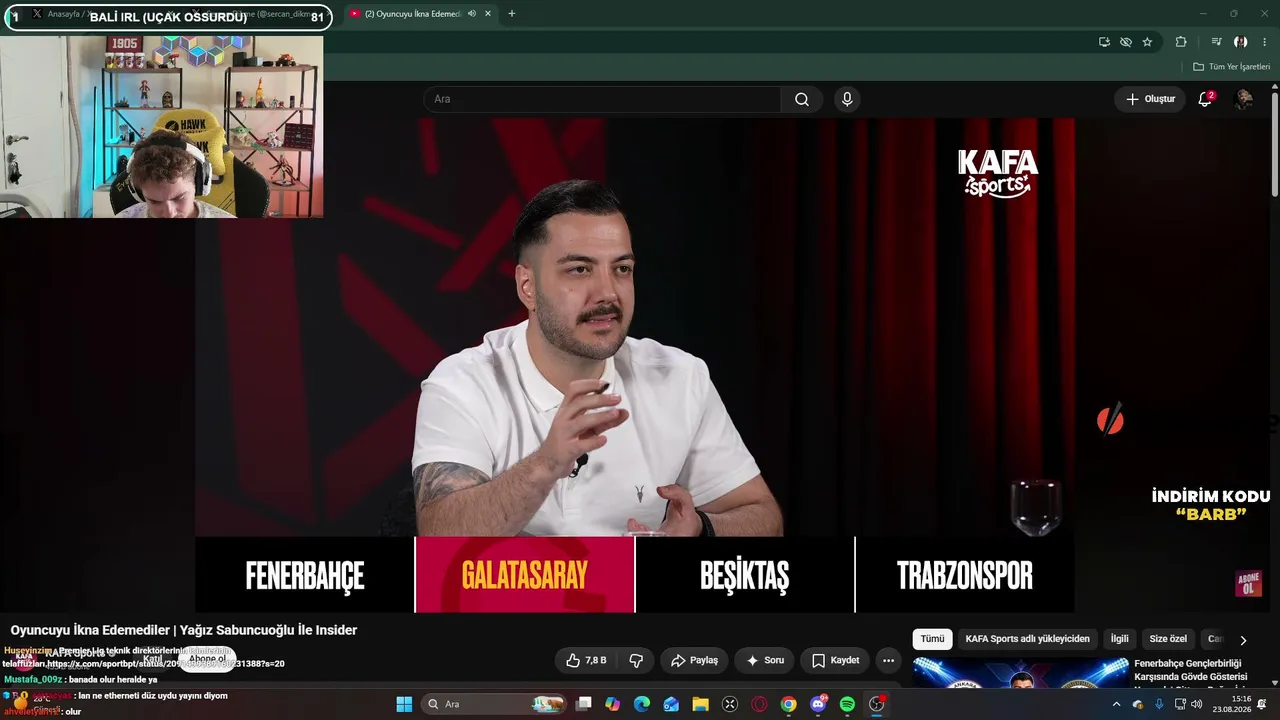Click the Soru ask button
1280x720 pixels.
pyautogui.click(x=765, y=660)
